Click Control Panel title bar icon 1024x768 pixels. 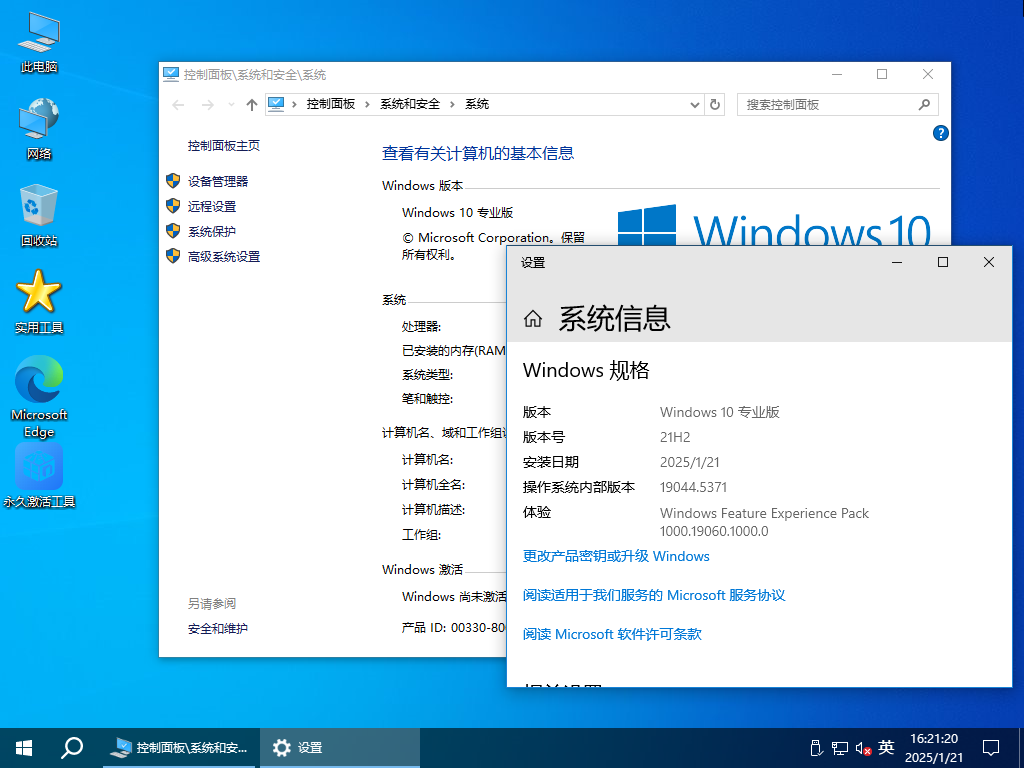(170, 74)
